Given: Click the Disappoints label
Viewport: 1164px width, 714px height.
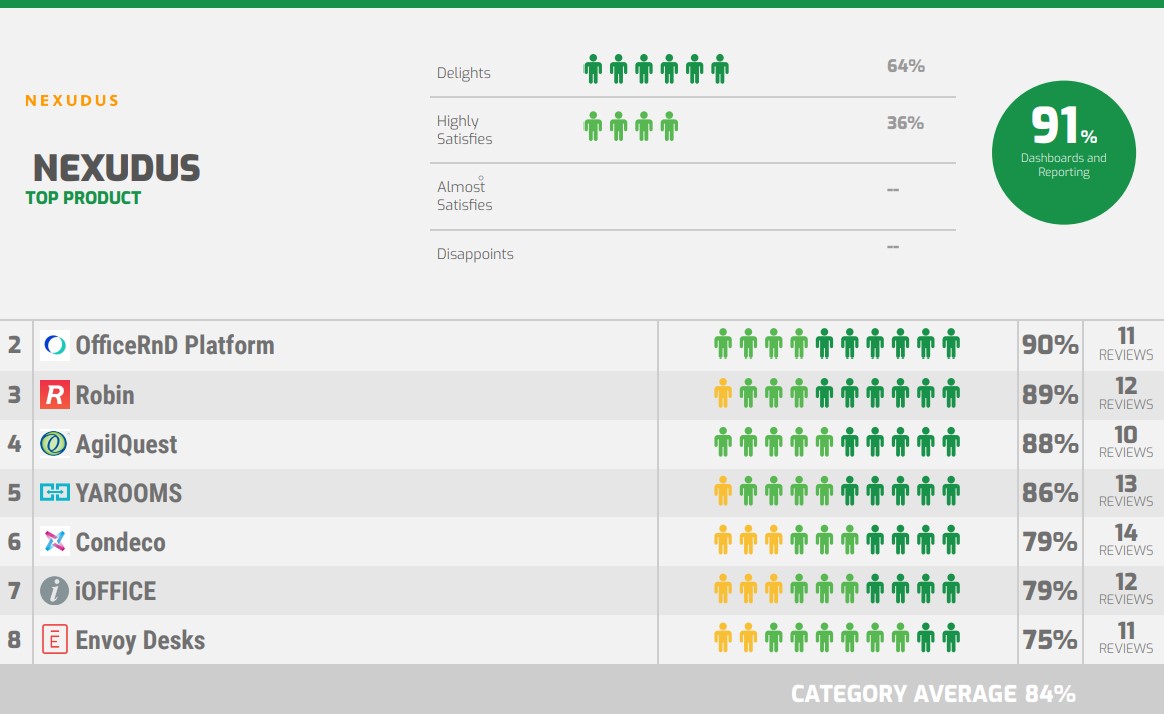Looking at the screenshot, I should pyautogui.click(x=475, y=254).
